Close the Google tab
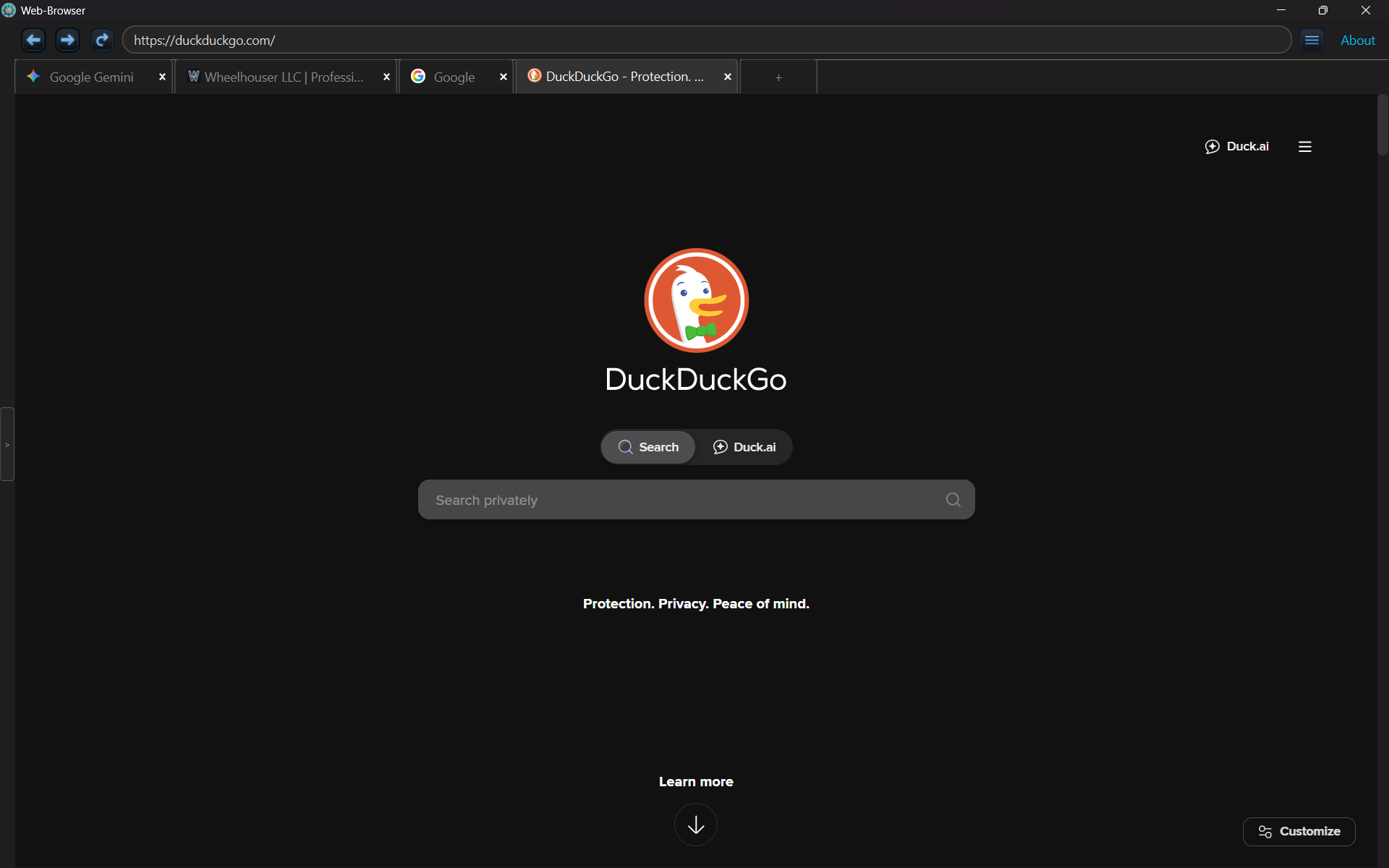 pos(504,77)
